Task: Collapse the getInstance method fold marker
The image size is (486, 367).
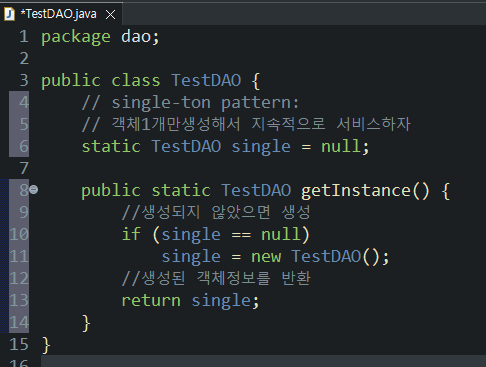Action: 33,190
